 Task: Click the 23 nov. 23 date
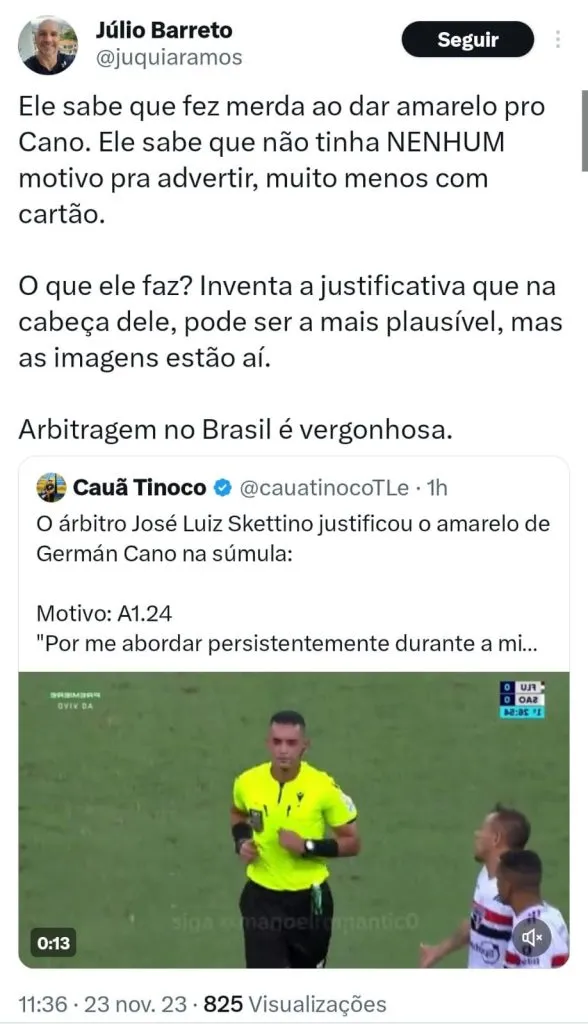pos(135,1004)
